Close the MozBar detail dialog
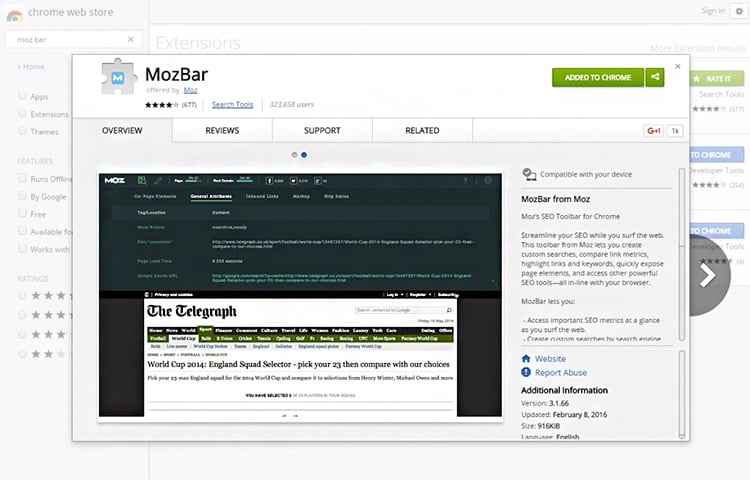 click(x=677, y=66)
